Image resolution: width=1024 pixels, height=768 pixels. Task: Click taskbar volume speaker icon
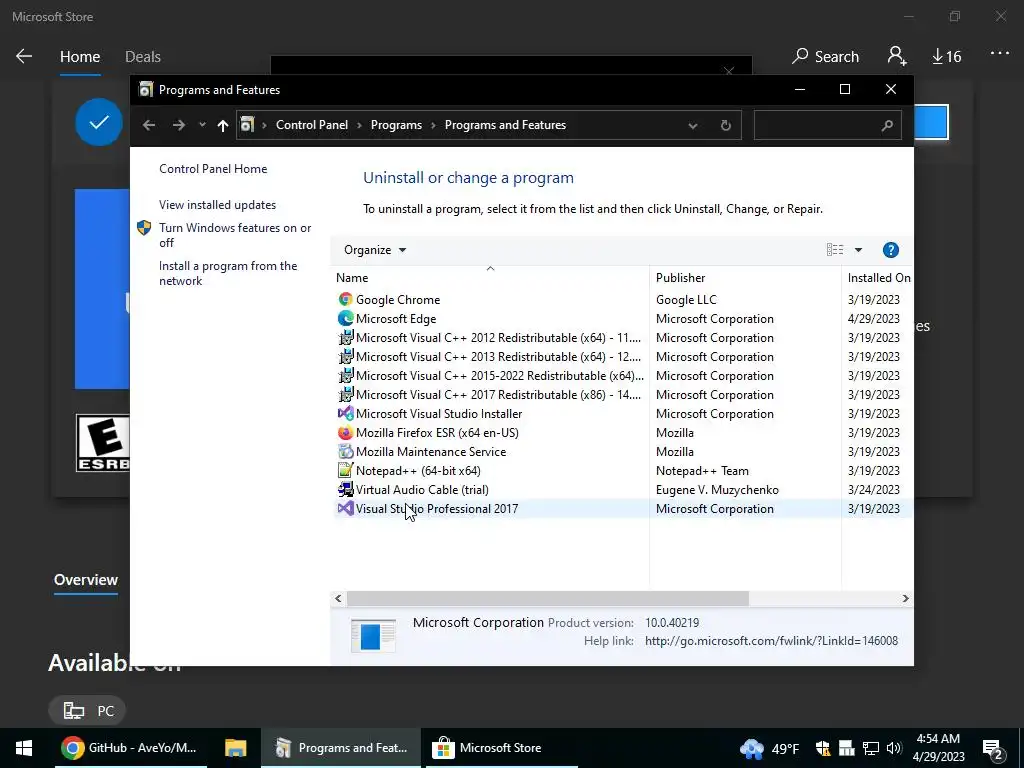point(893,748)
